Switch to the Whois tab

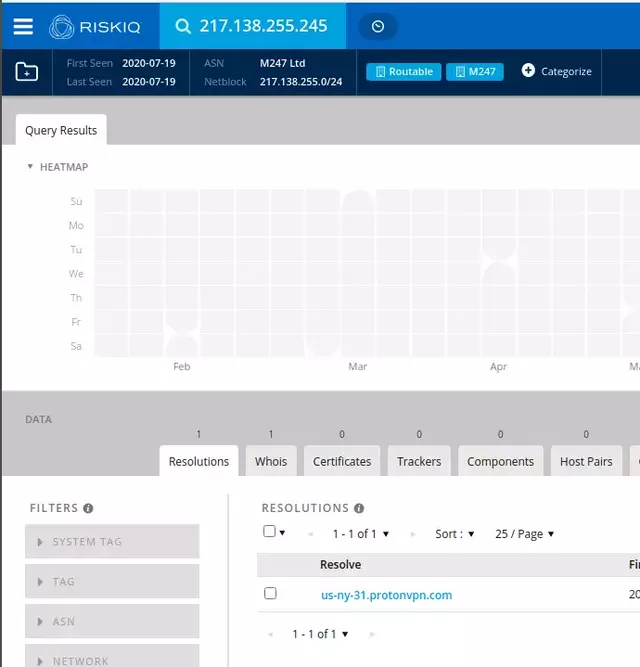click(x=271, y=461)
